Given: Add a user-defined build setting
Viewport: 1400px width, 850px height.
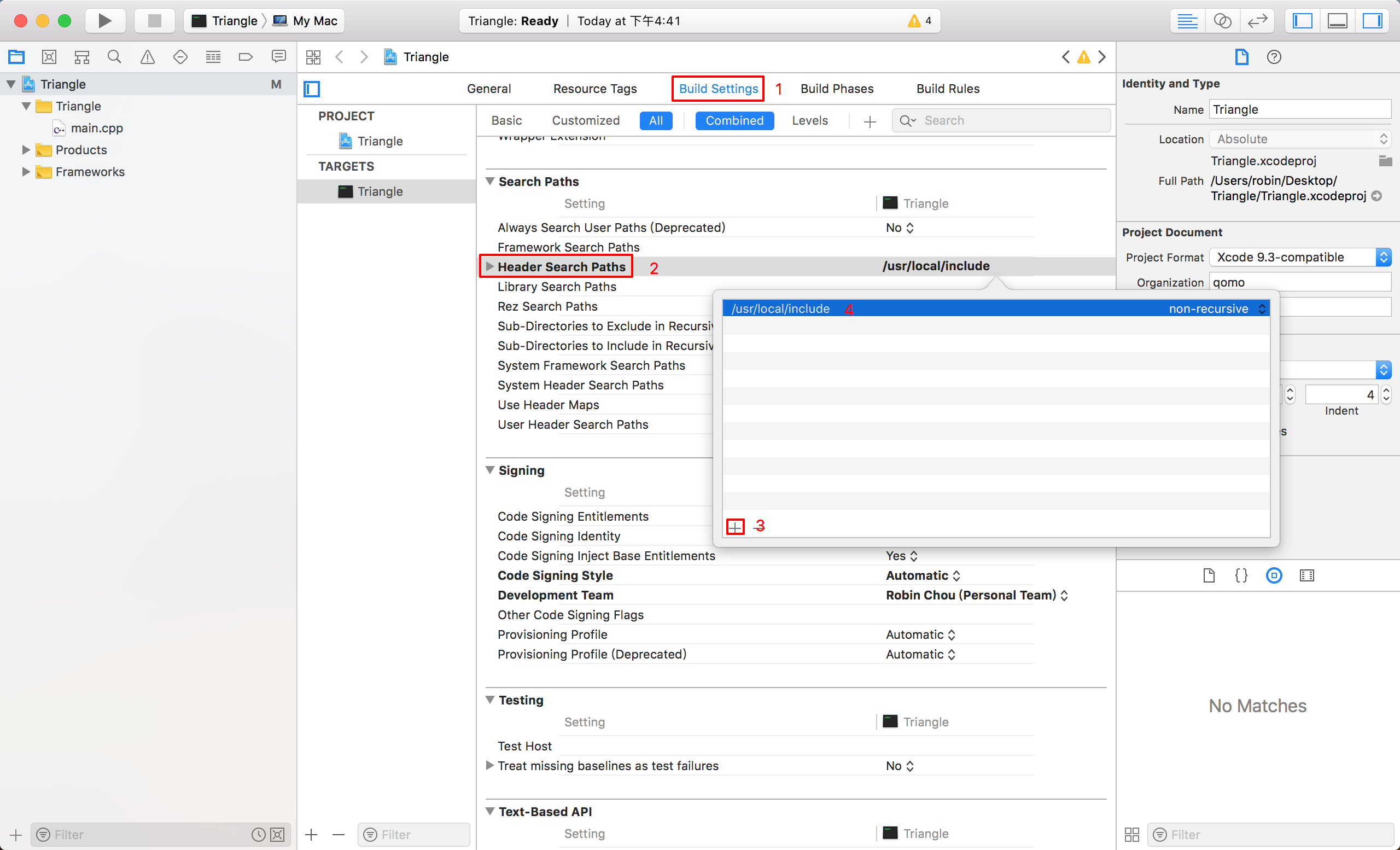Looking at the screenshot, I should (x=870, y=121).
